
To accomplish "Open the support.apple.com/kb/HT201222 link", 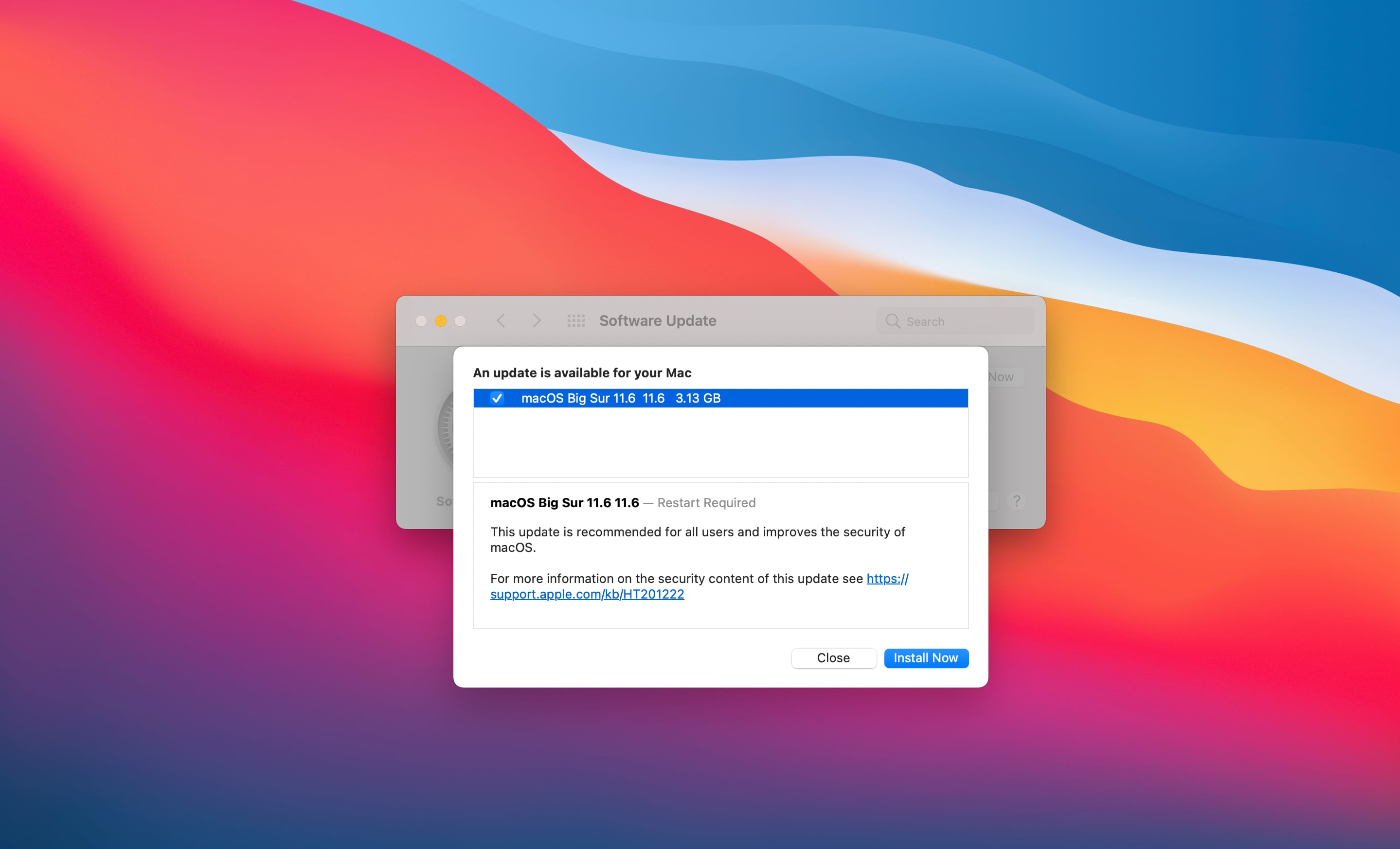I will click(x=587, y=594).
